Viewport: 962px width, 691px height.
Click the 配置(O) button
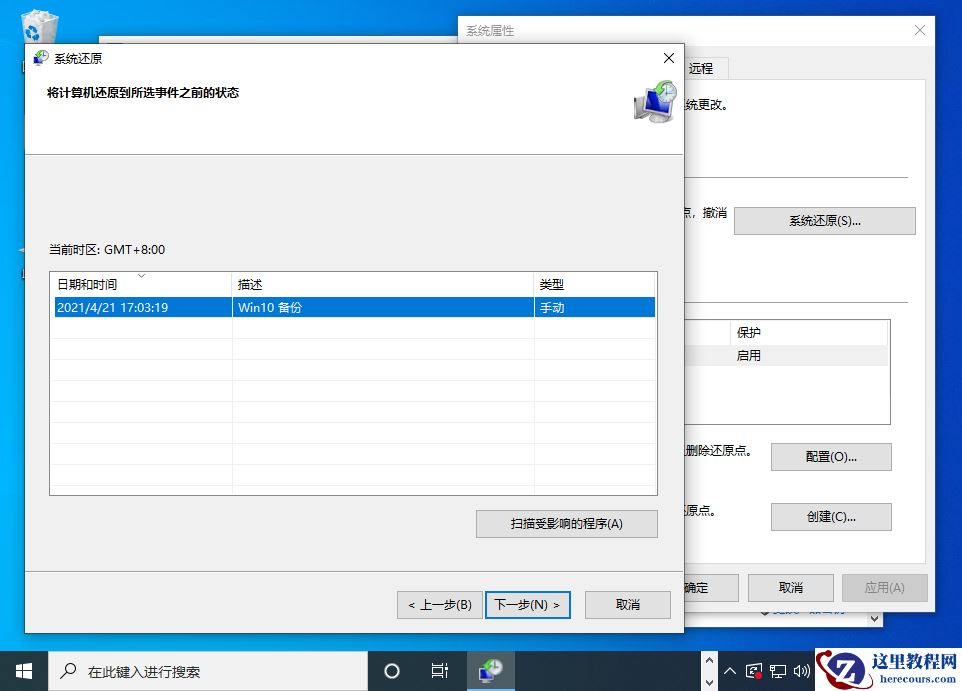830,456
